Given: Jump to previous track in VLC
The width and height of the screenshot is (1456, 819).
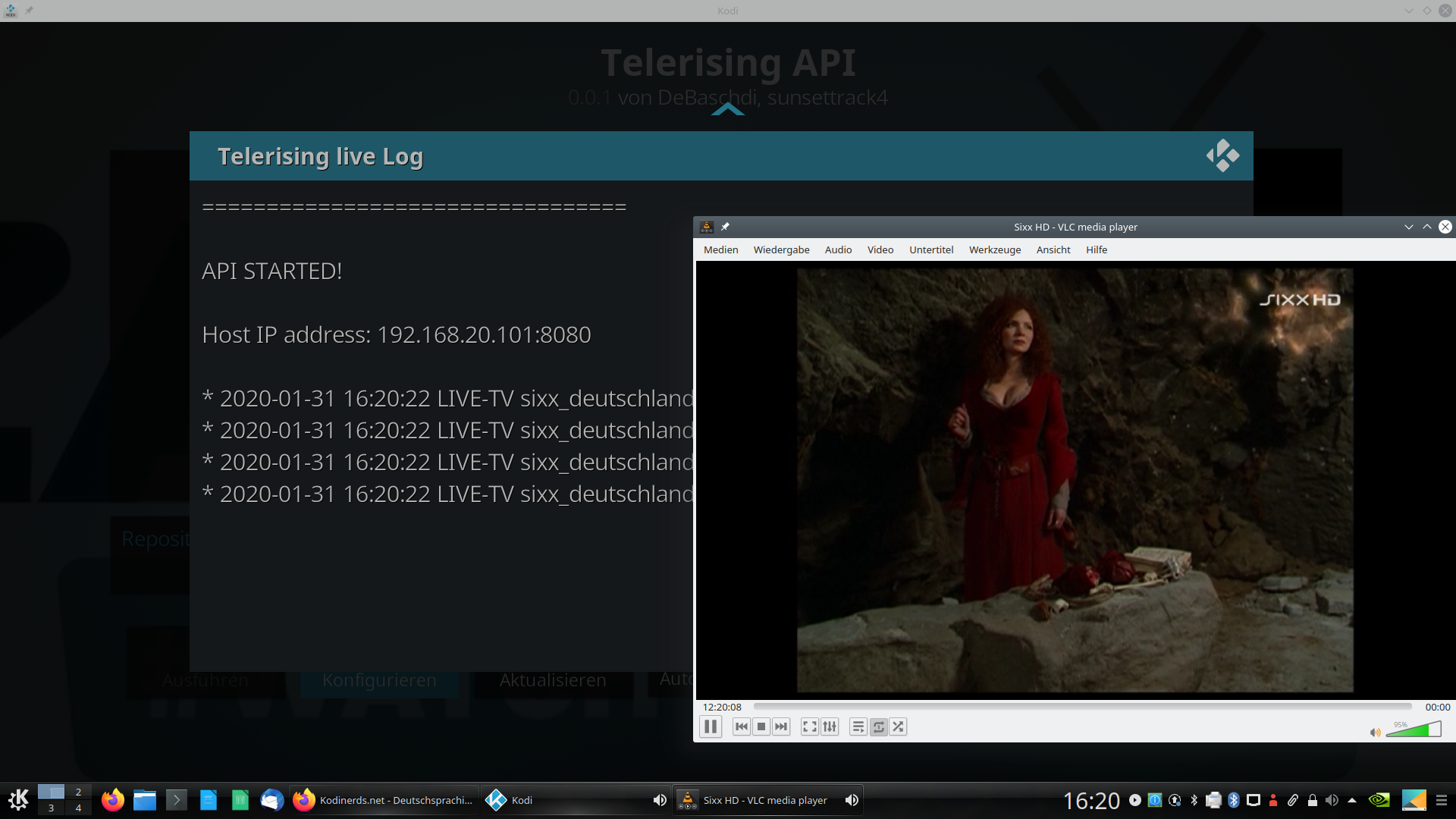Looking at the screenshot, I should (x=742, y=726).
